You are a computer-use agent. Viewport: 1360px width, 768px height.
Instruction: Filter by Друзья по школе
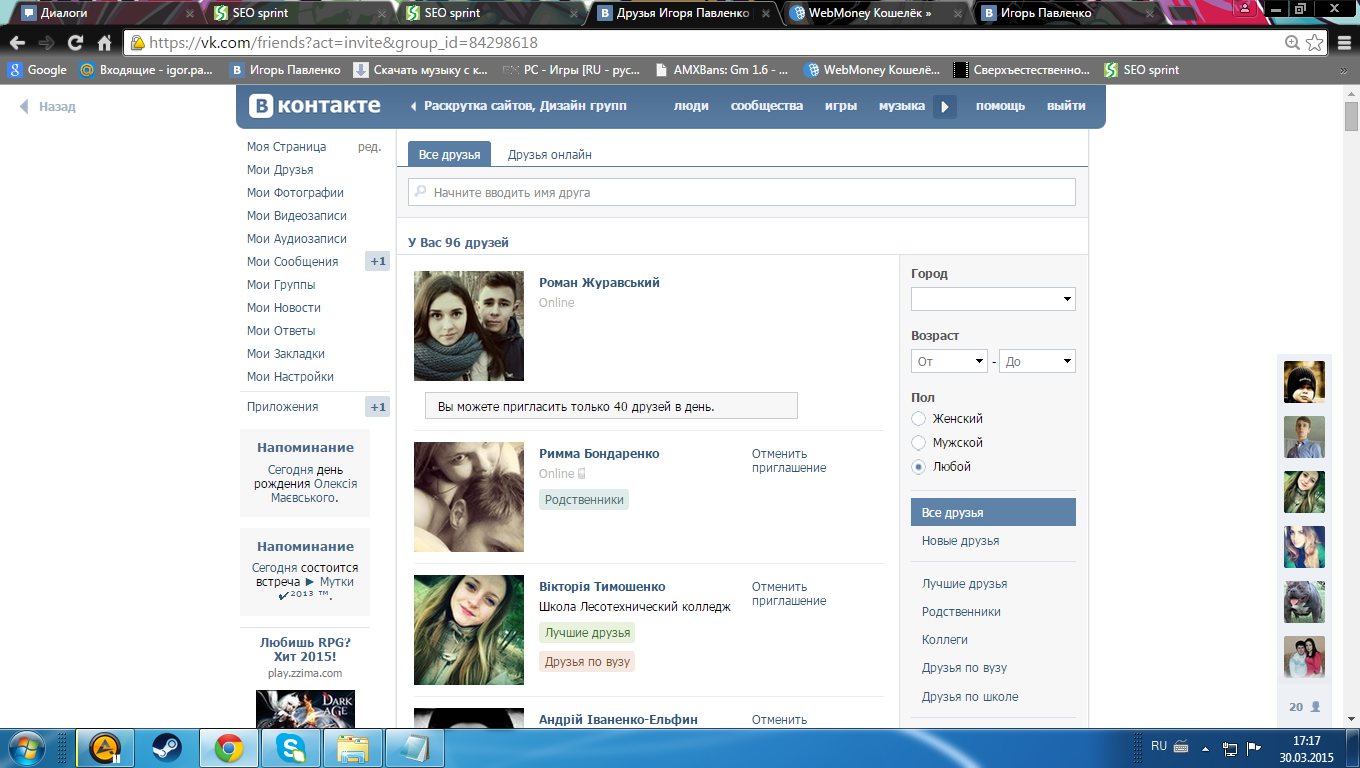click(x=970, y=697)
